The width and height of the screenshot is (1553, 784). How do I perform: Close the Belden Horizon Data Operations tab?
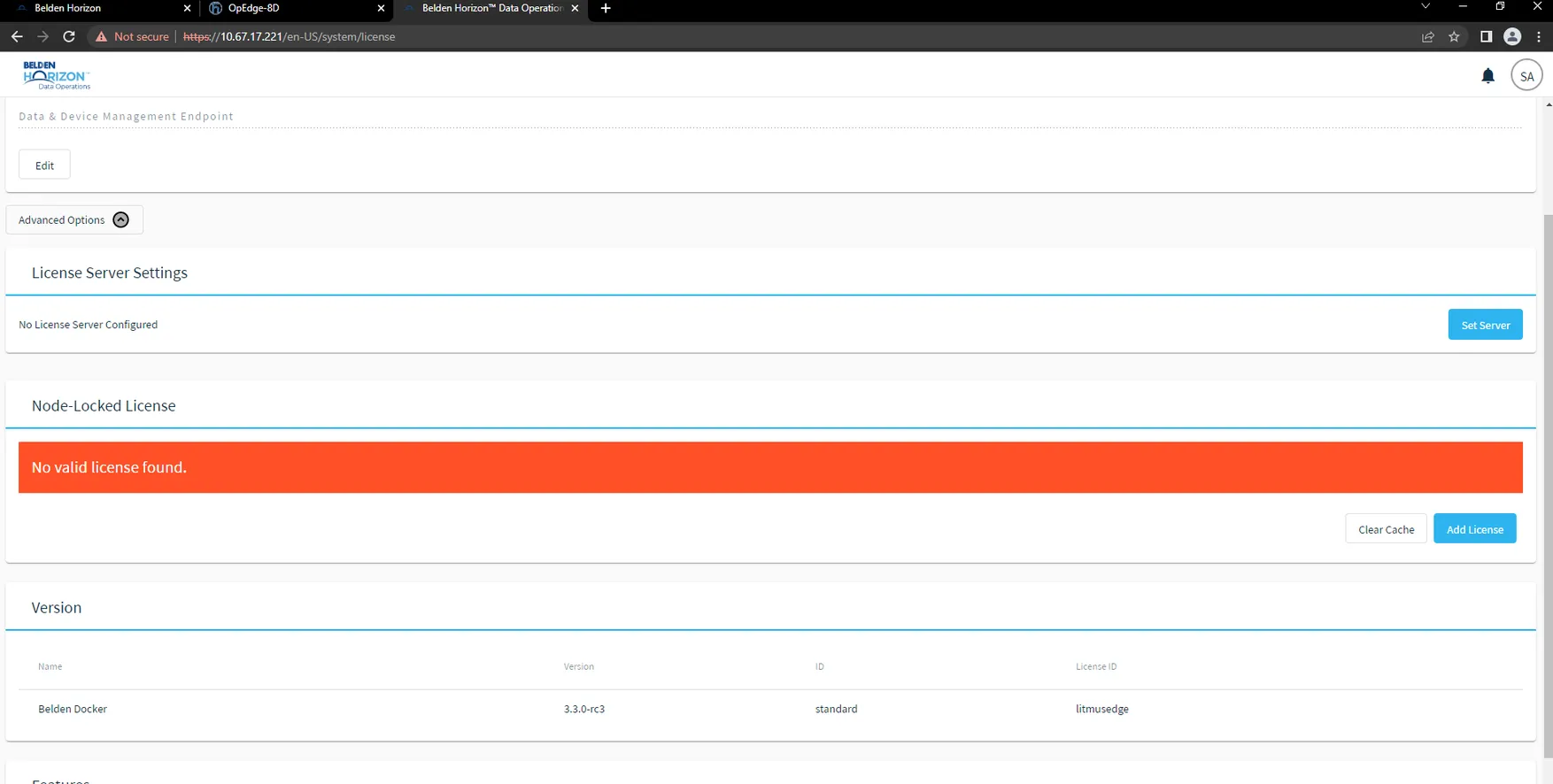(575, 8)
